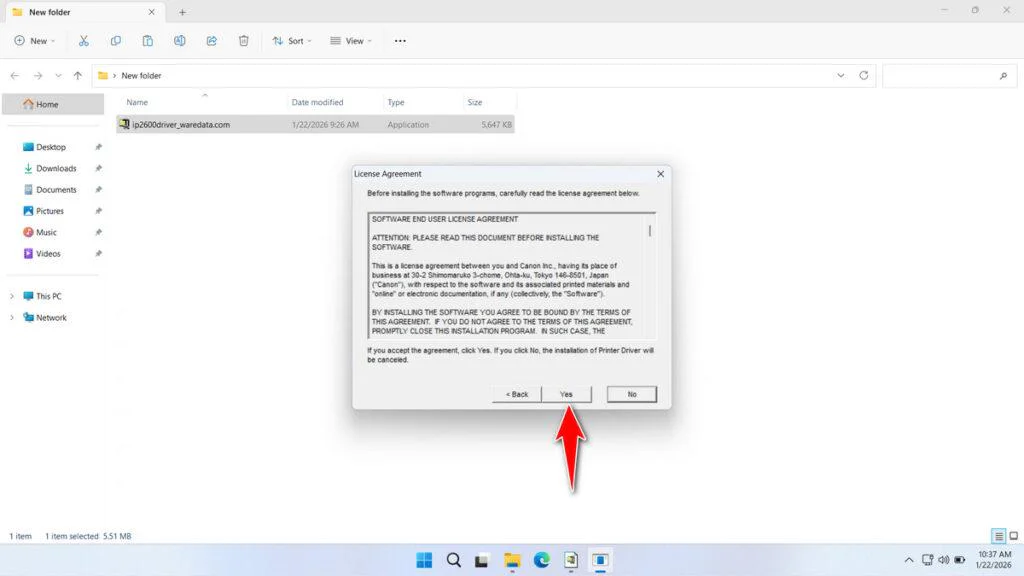
Task: Open the Sort options dropdown
Action: 292,41
